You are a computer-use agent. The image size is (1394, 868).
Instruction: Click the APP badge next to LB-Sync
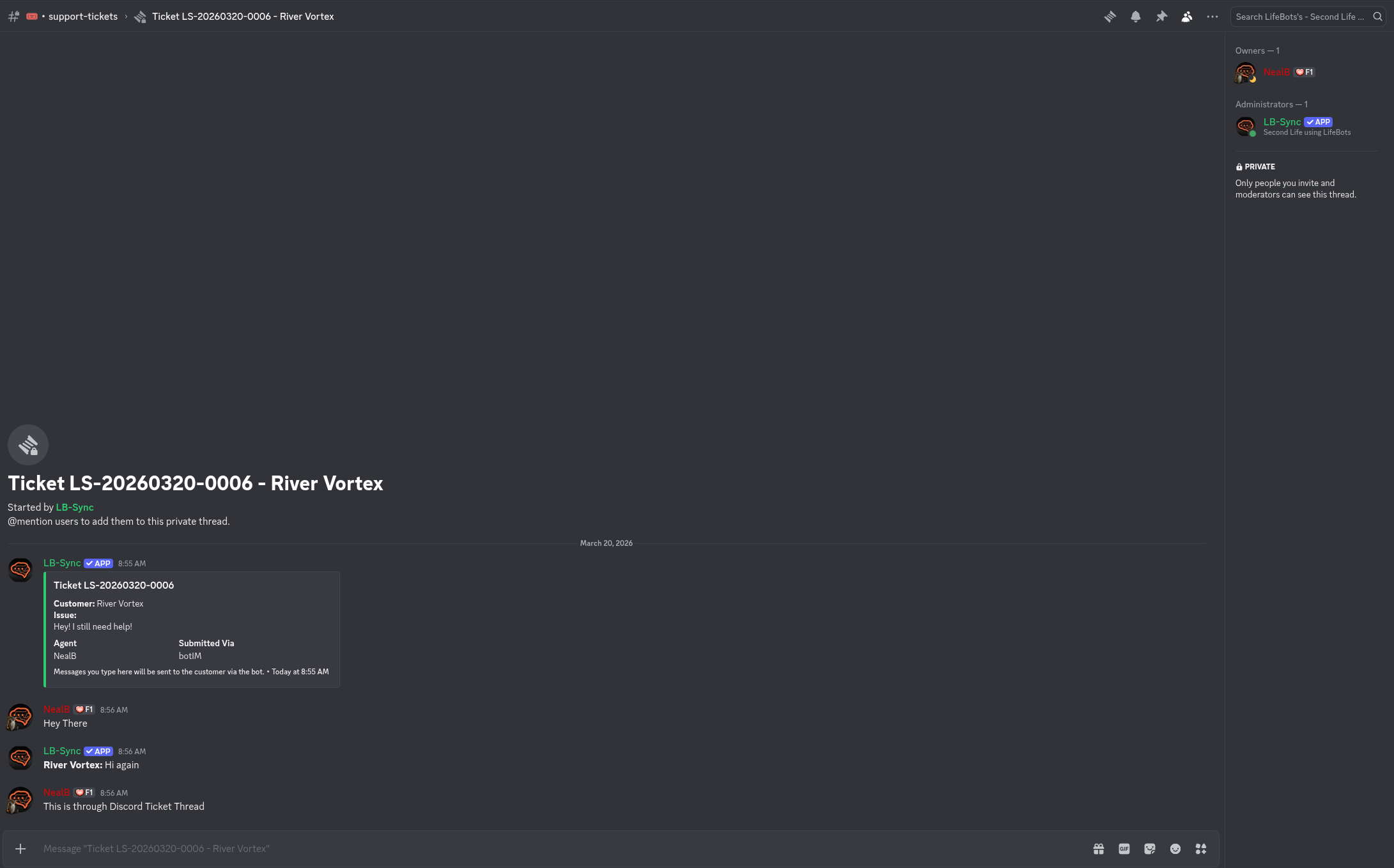click(x=1318, y=121)
